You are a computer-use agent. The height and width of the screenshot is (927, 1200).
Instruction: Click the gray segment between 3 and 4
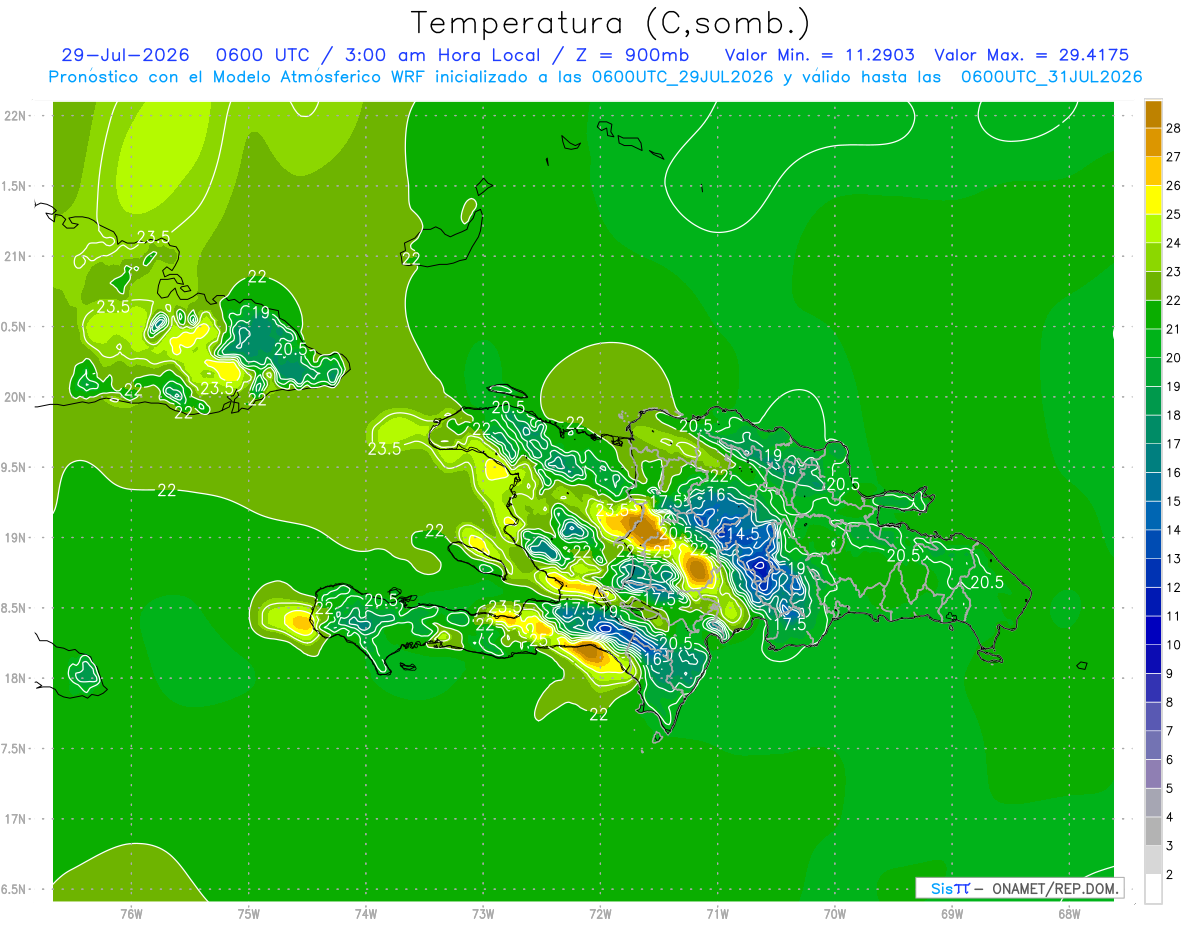click(x=1153, y=831)
